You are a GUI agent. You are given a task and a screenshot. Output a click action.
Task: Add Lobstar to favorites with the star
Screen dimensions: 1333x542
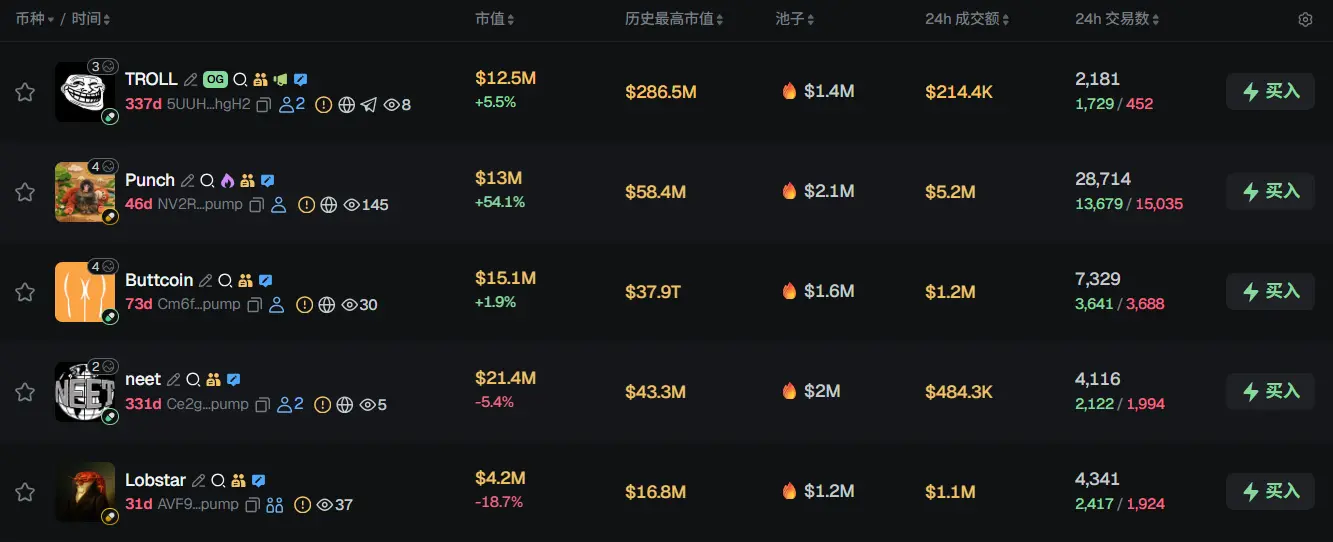pyautogui.click(x=25, y=492)
